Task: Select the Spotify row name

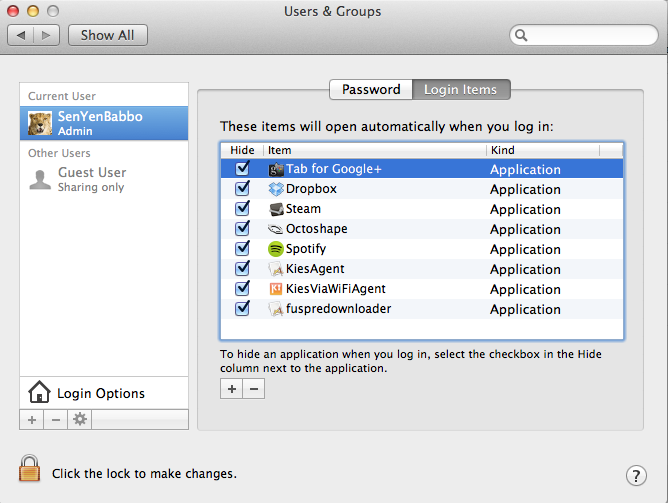Action: [306, 249]
